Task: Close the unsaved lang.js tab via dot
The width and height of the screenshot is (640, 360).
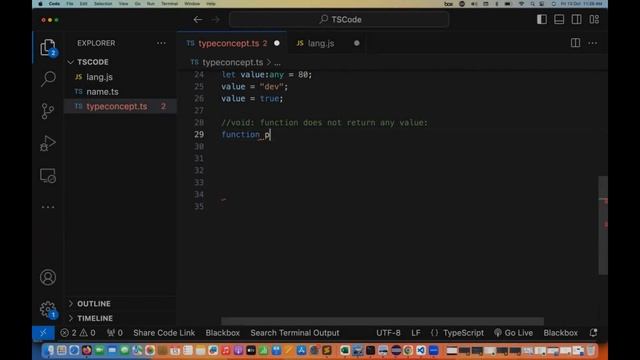Action: pyautogui.click(x=357, y=43)
